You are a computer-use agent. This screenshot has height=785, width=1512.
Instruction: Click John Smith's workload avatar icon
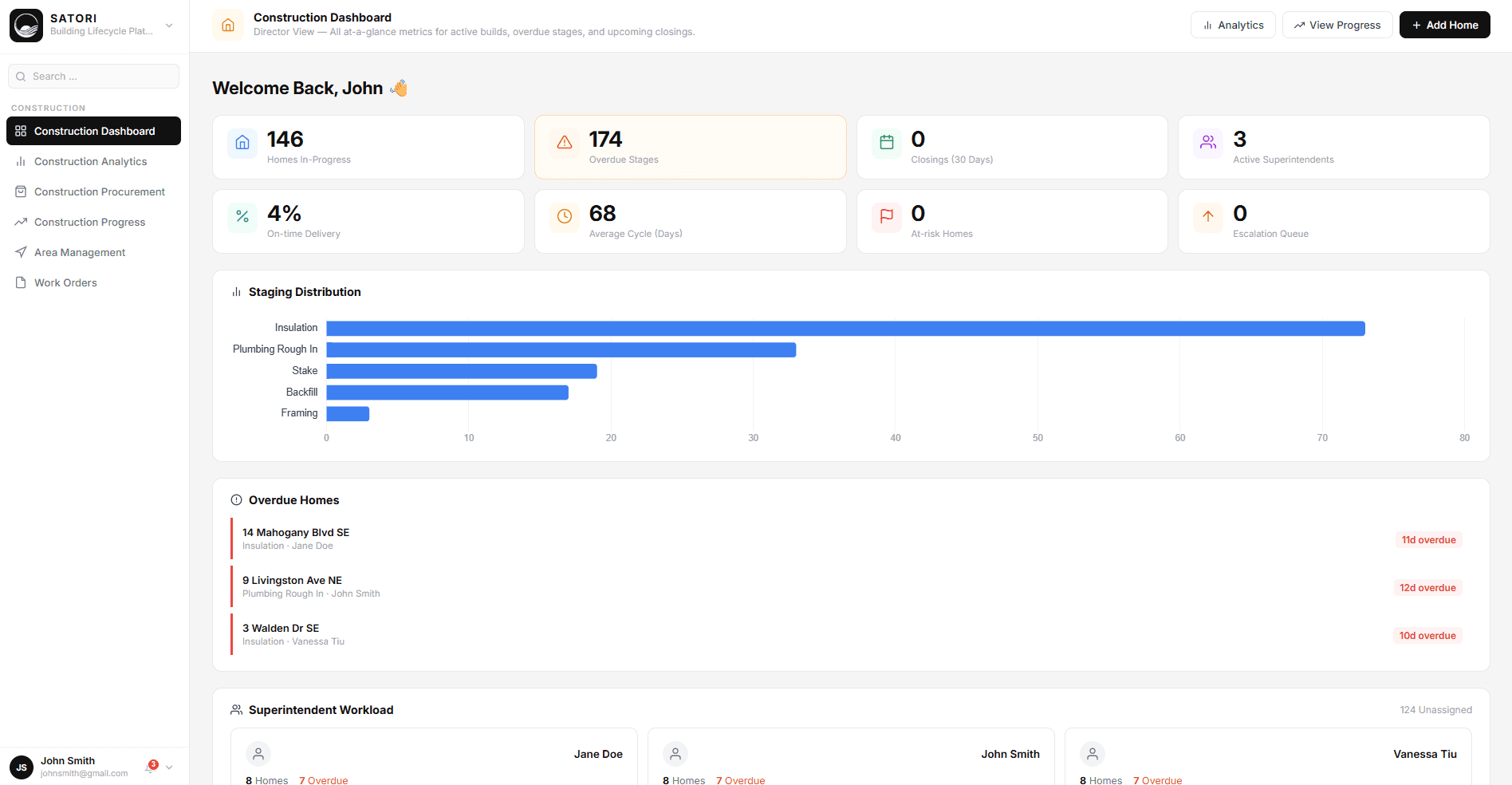point(675,754)
